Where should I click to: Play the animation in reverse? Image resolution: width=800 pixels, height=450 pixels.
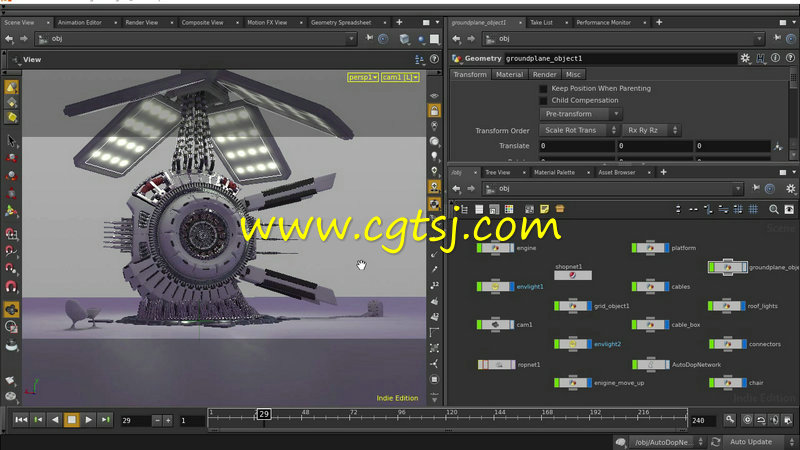point(55,420)
